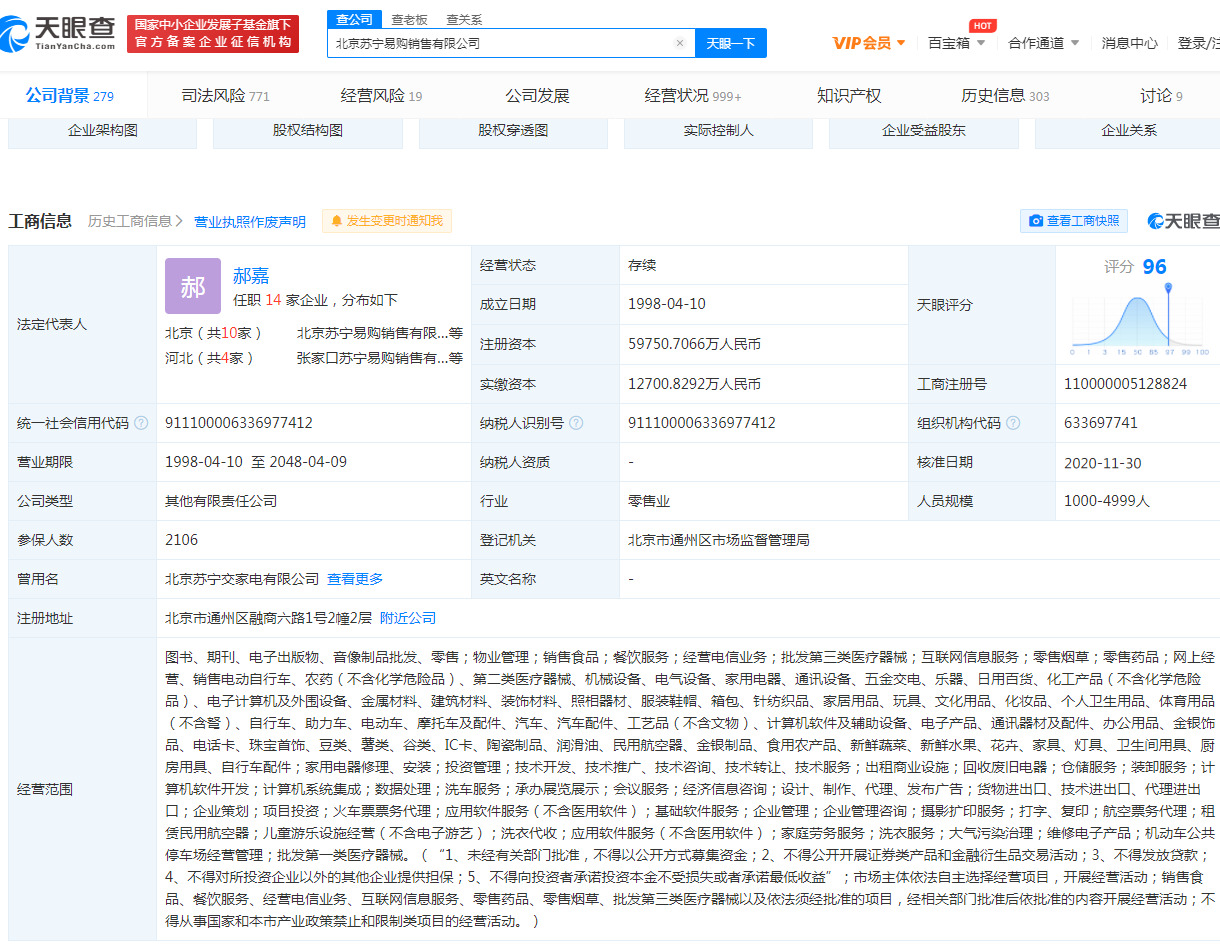This screenshot has width=1220, height=947.
Task: Click the company type 其他有限责任公司
Action: [221, 501]
